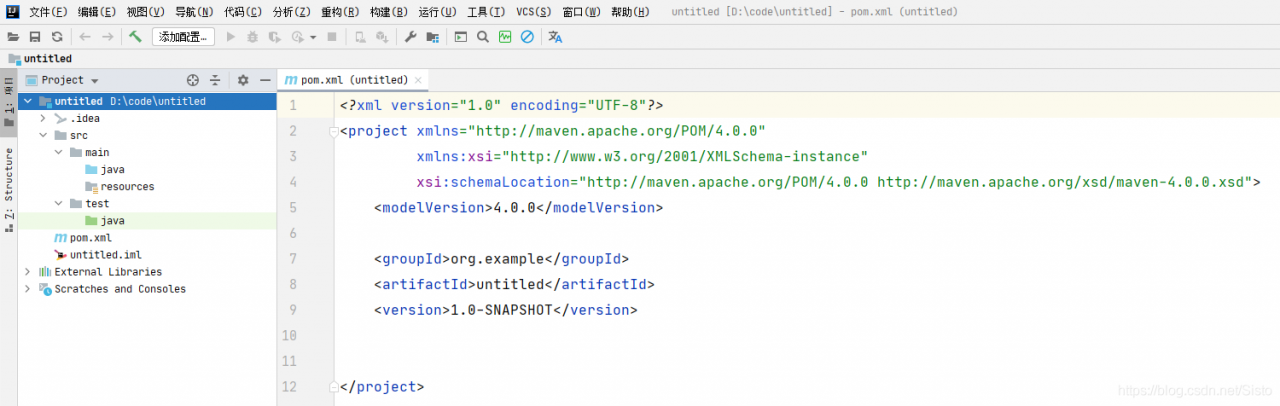
Task: Click the Run with Coverage icon
Action: point(274,37)
